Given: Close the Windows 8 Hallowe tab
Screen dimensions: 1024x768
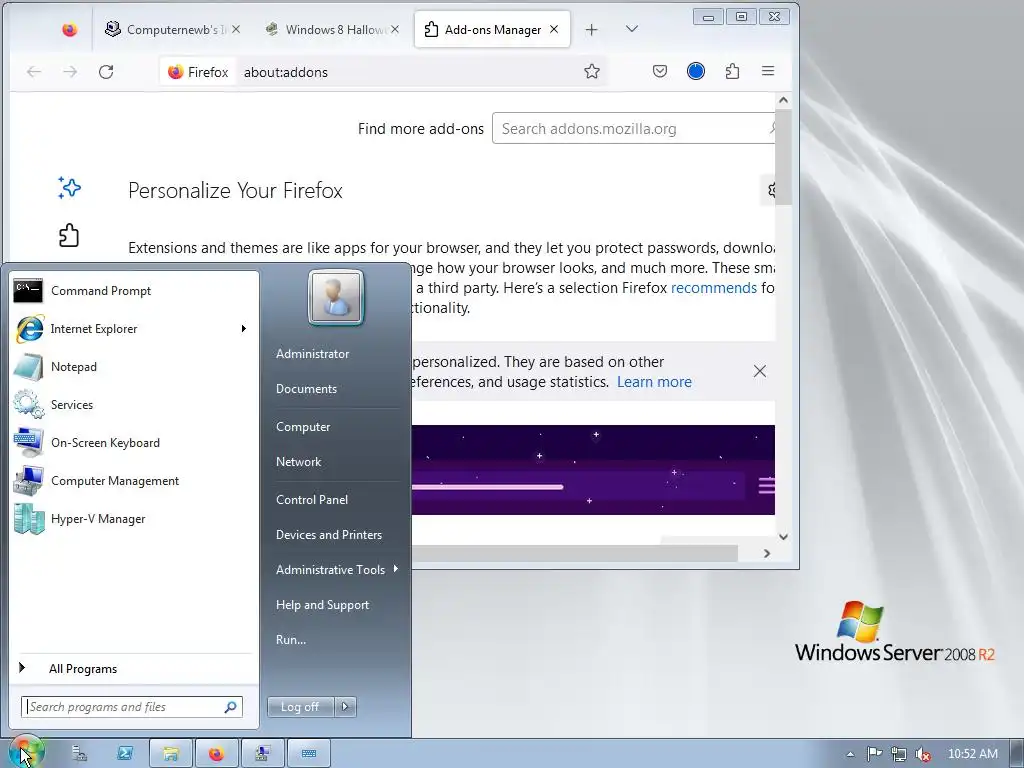Looking at the screenshot, I should tap(395, 29).
